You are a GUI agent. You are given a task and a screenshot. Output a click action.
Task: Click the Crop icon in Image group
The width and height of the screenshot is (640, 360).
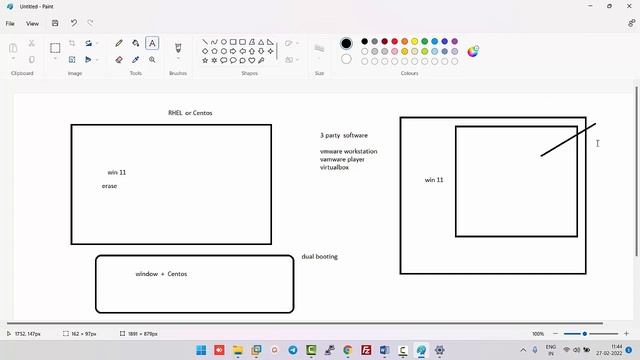click(x=72, y=43)
